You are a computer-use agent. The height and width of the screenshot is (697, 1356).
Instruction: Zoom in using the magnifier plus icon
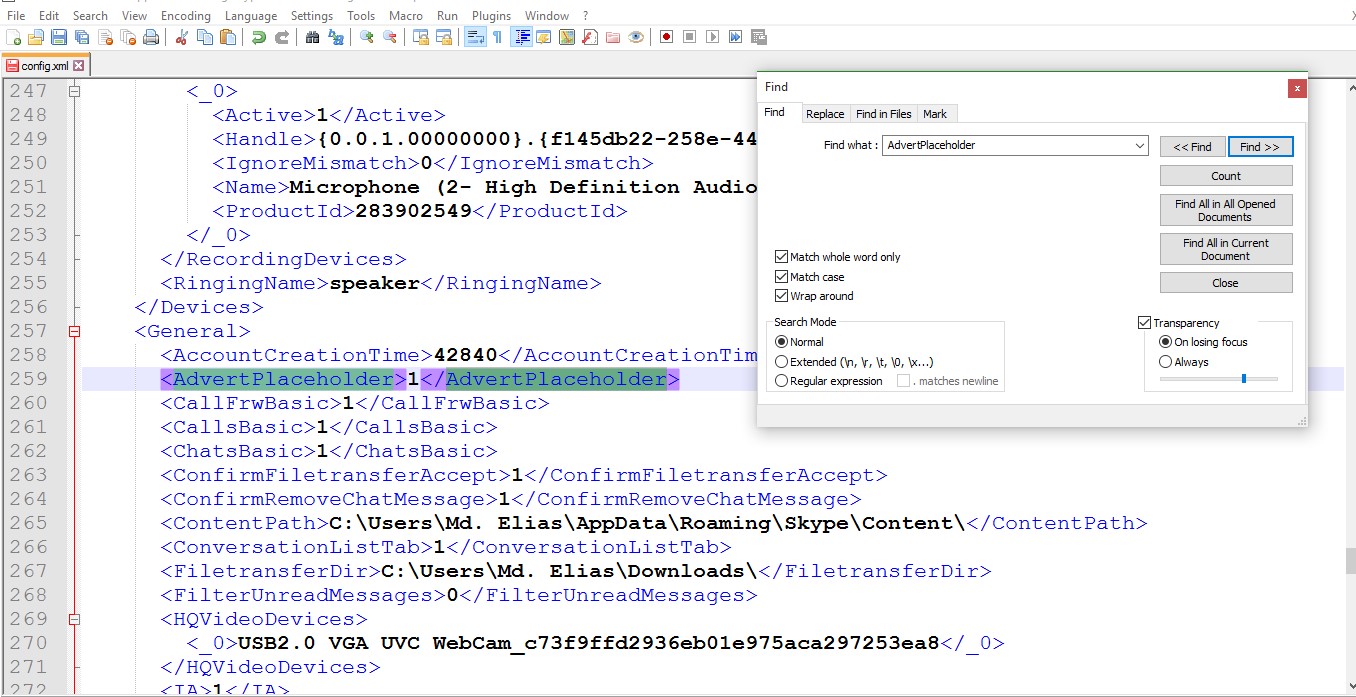pos(366,37)
